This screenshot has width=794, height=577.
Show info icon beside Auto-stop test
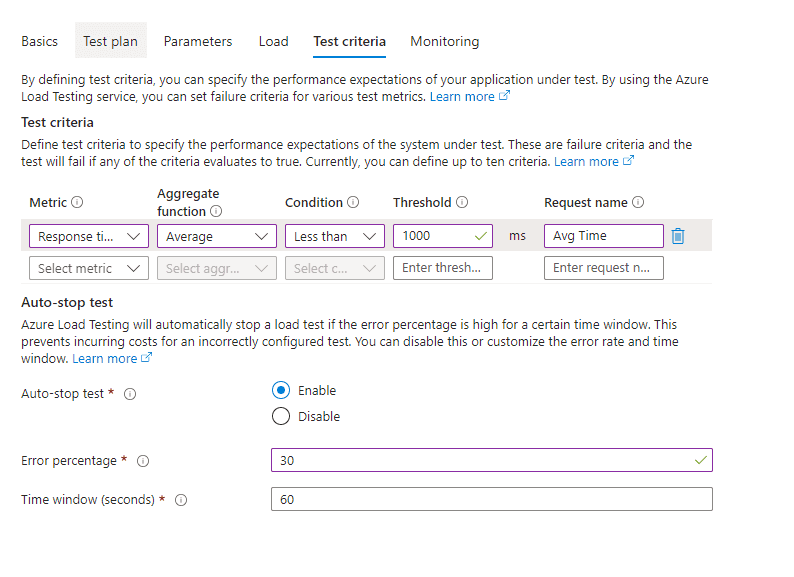click(x=130, y=394)
